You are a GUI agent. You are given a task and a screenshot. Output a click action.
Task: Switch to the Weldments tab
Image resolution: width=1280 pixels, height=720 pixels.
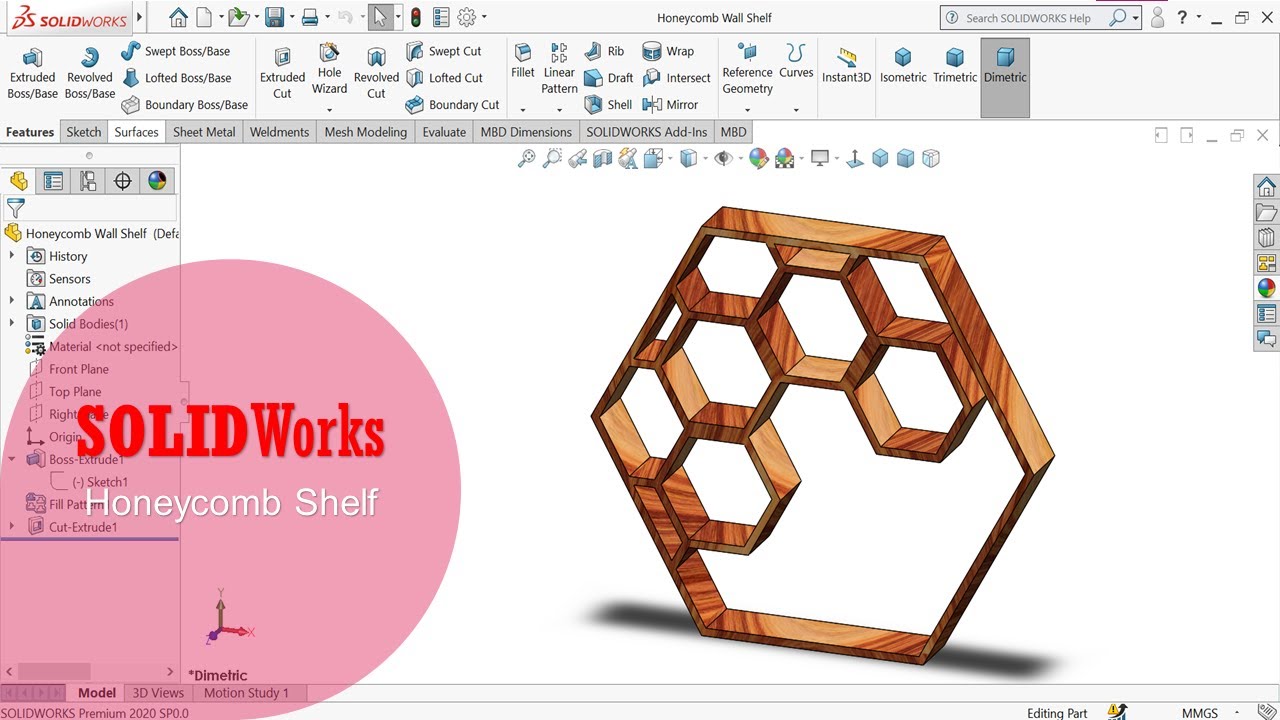pyautogui.click(x=279, y=132)
